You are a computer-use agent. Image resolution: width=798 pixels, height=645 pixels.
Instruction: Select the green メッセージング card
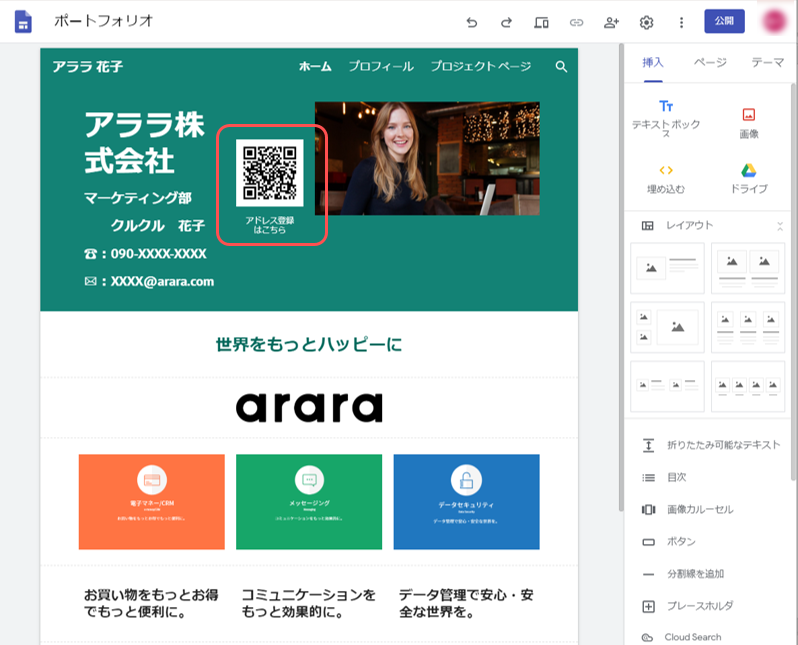click(309, 502)
